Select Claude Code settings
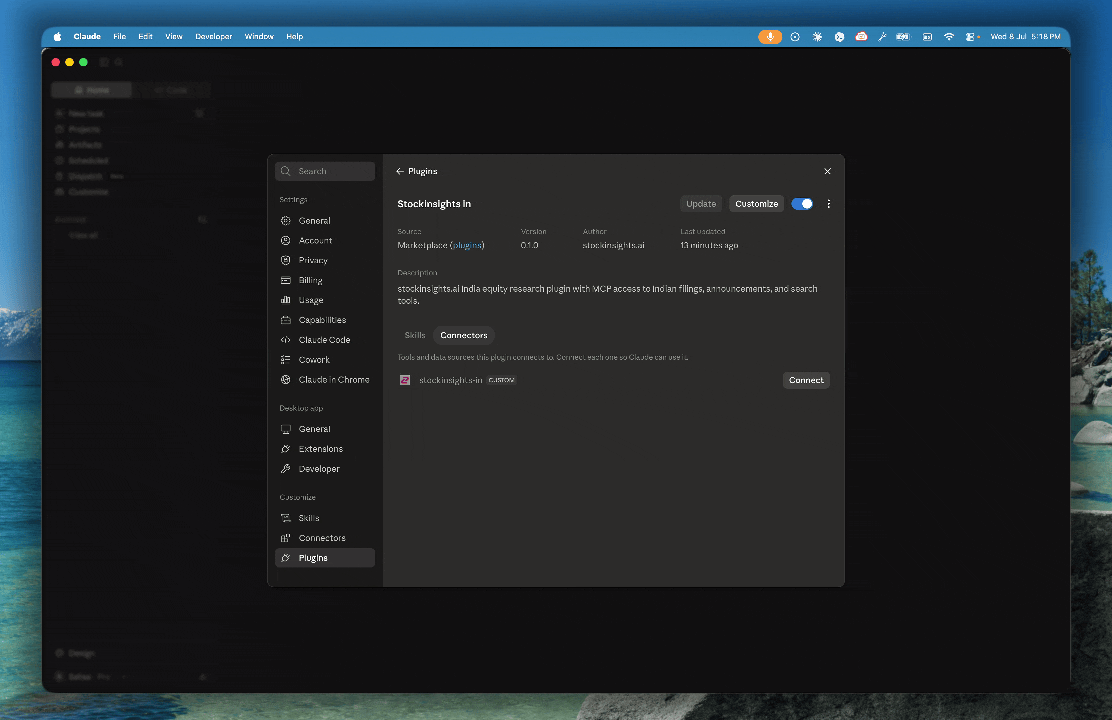Screen dimensions: 1112x720 click(x=324, y=340)
